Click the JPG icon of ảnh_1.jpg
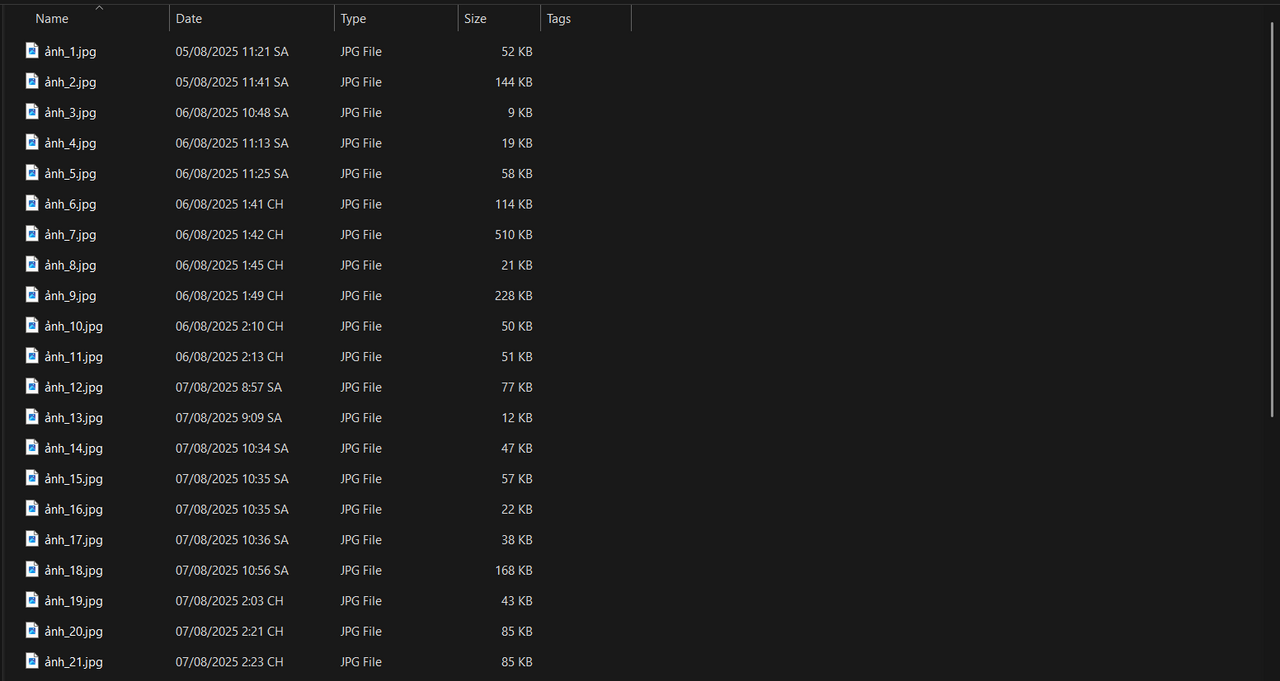This screenshot has height=681, width=1280. point(32,51)
